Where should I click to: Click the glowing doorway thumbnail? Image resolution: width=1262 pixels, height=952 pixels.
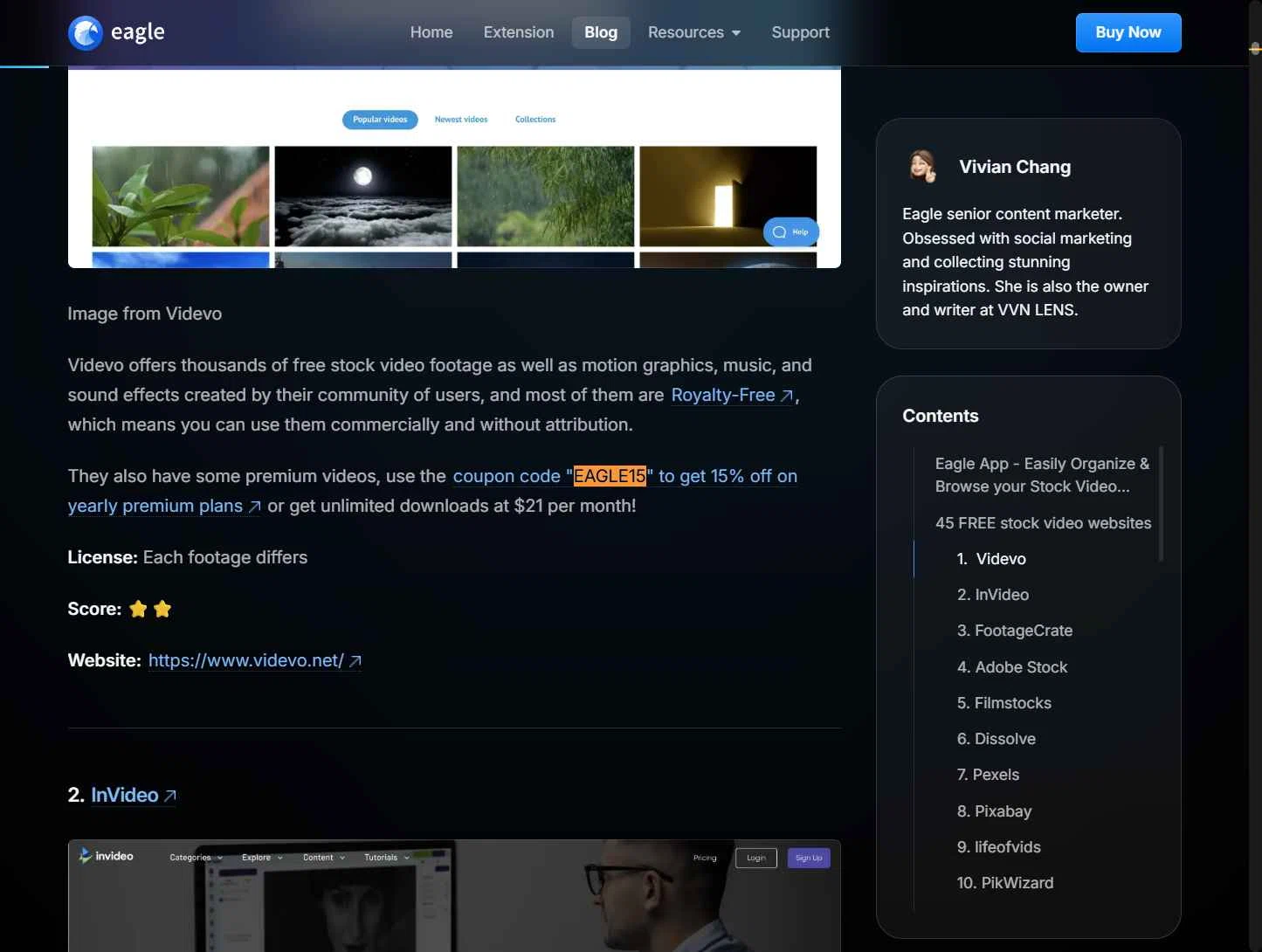tap(728, 197)
